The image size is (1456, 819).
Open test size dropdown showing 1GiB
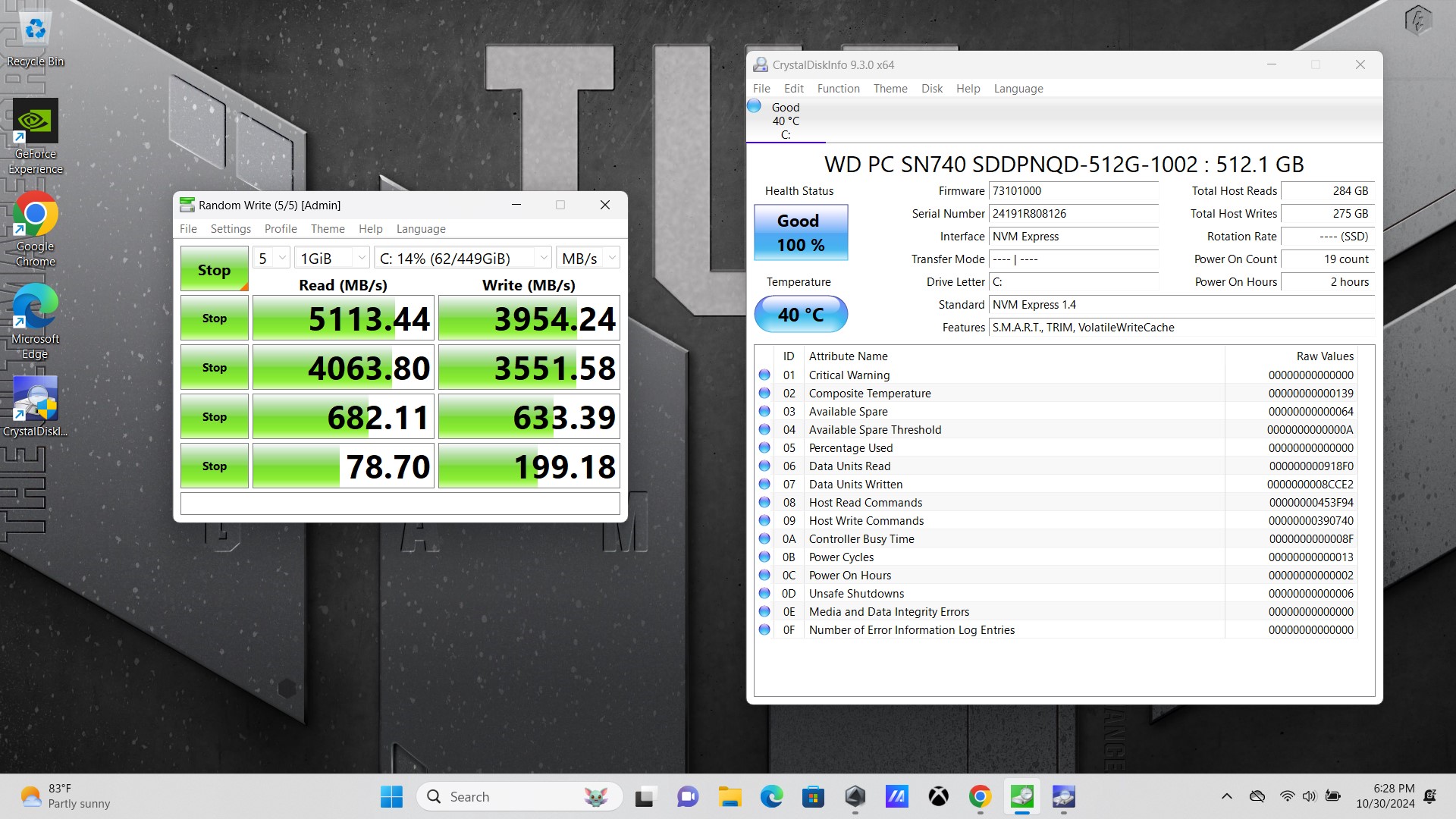pyautogui.click(x=331, y=259)
